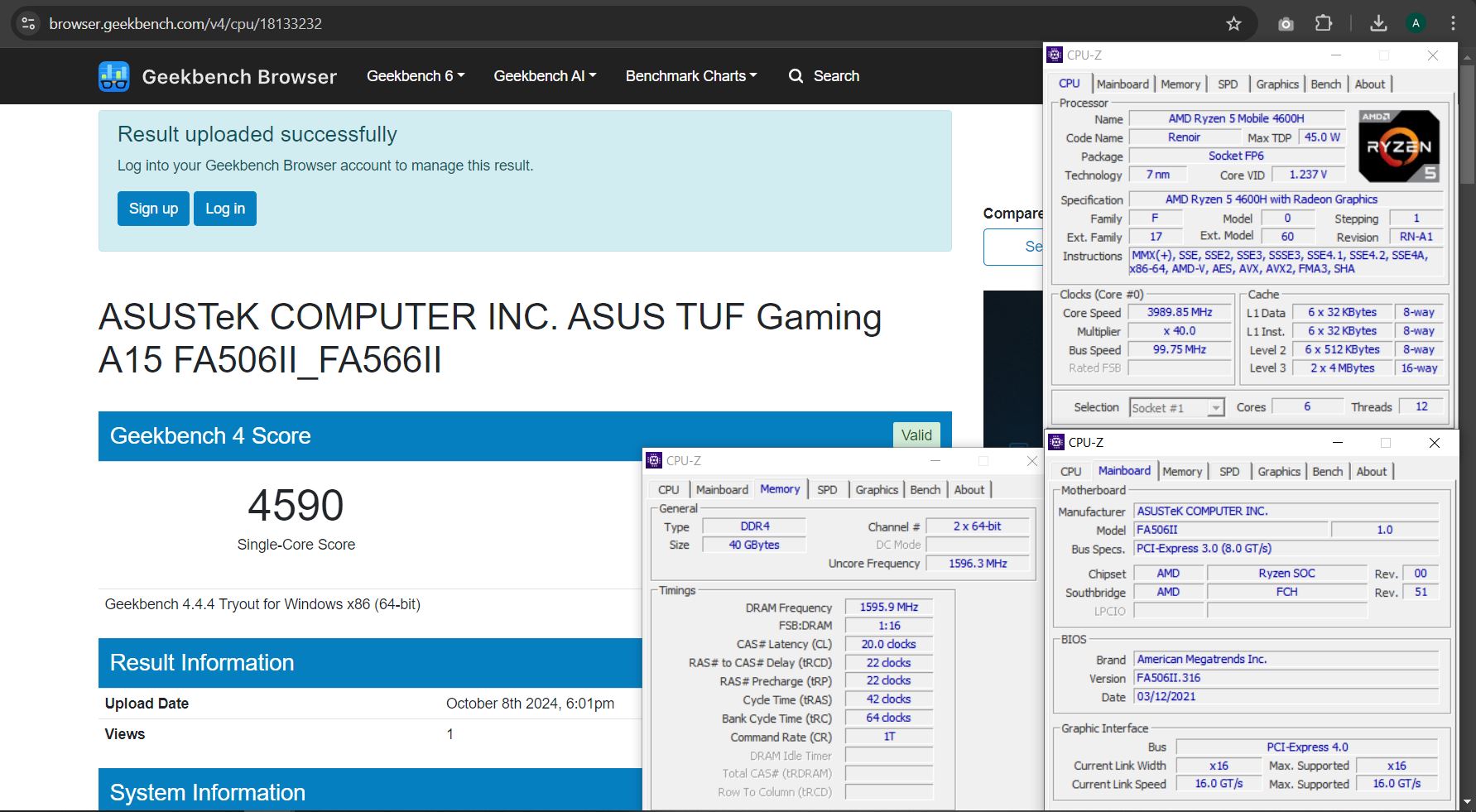
Task: Click the Bus Specs PCI-Express 3.0 field
Action: click(x=1286, y=549)
